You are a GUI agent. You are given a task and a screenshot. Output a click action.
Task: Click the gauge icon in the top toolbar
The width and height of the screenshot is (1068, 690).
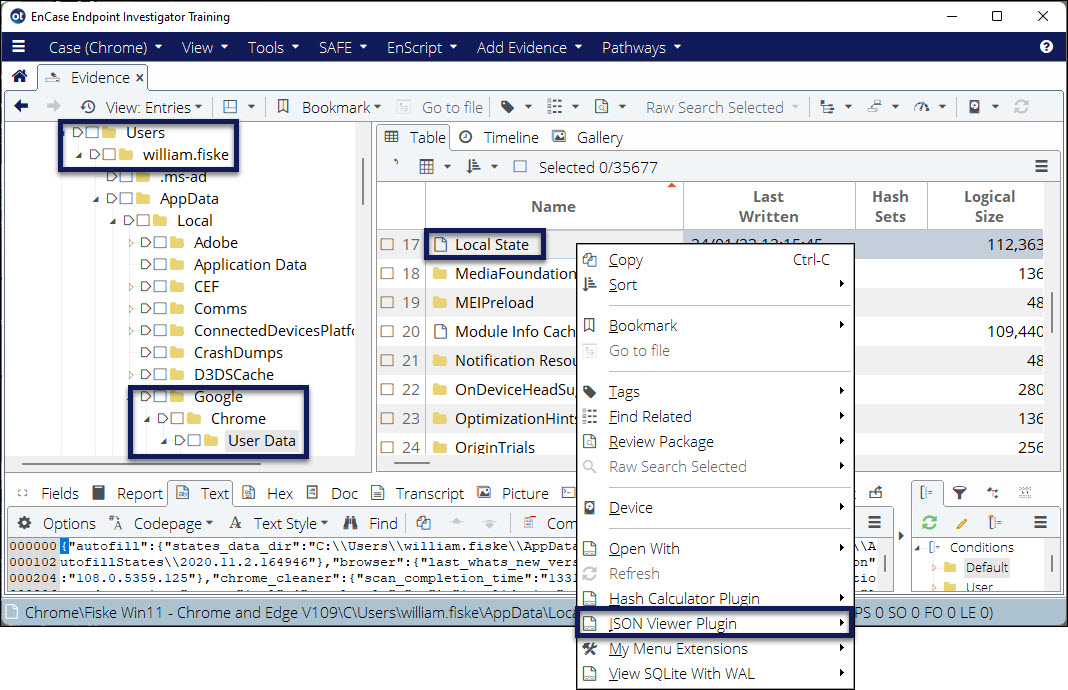[x=922, y=107]
